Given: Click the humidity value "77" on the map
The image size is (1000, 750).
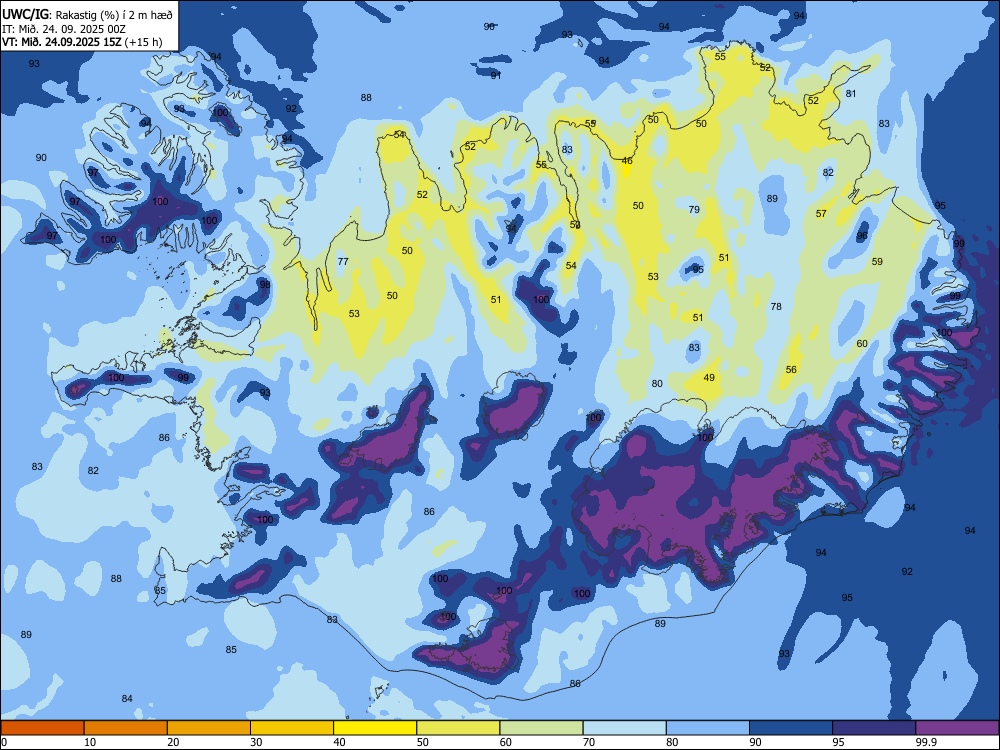Looking at the screenshot, I should point(343,261).
